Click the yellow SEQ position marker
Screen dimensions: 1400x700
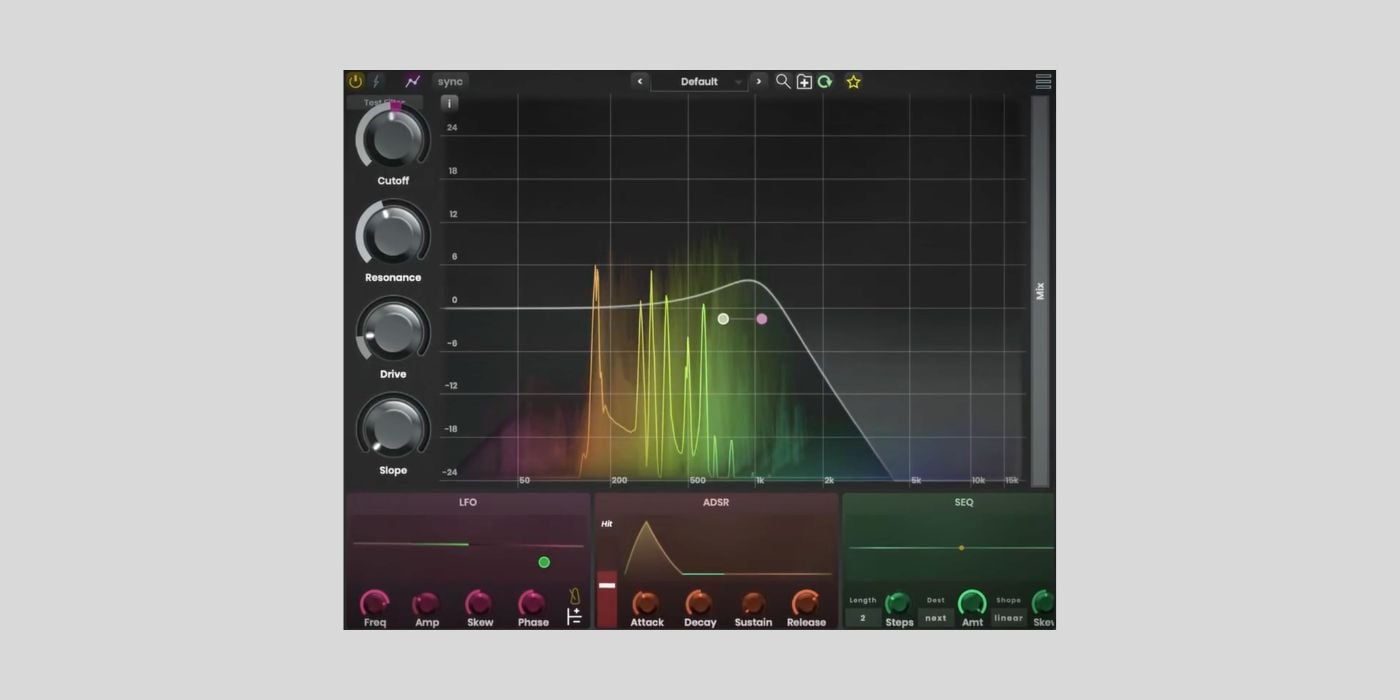point(962,548)
